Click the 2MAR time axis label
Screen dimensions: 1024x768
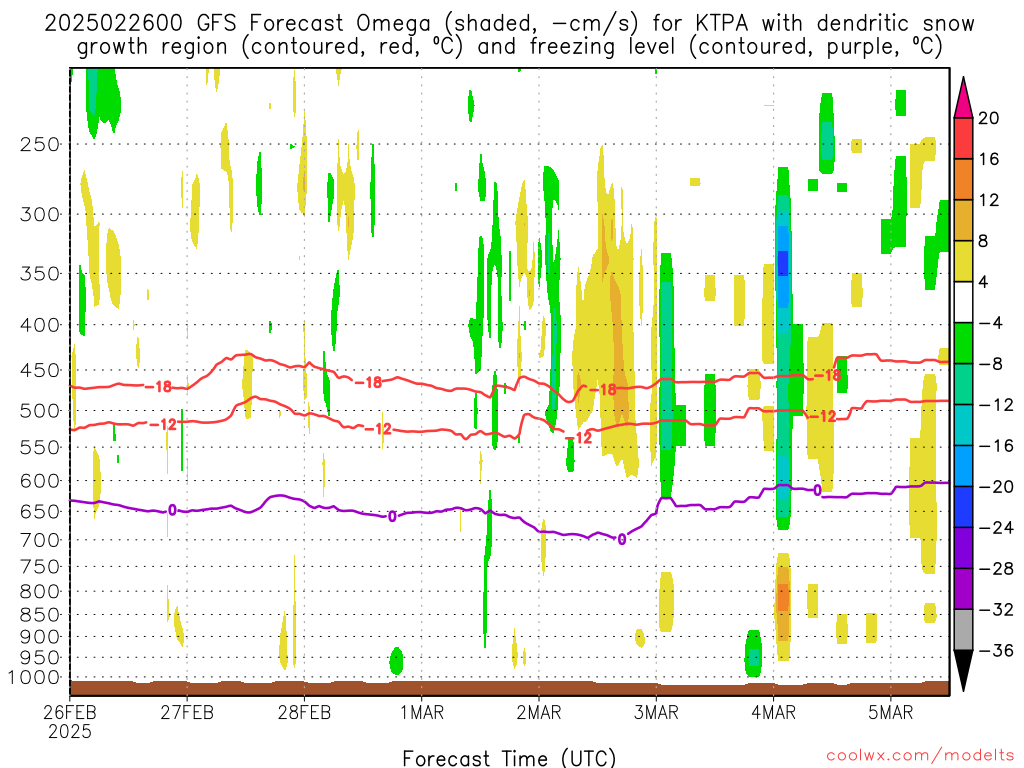coord(539,712)
